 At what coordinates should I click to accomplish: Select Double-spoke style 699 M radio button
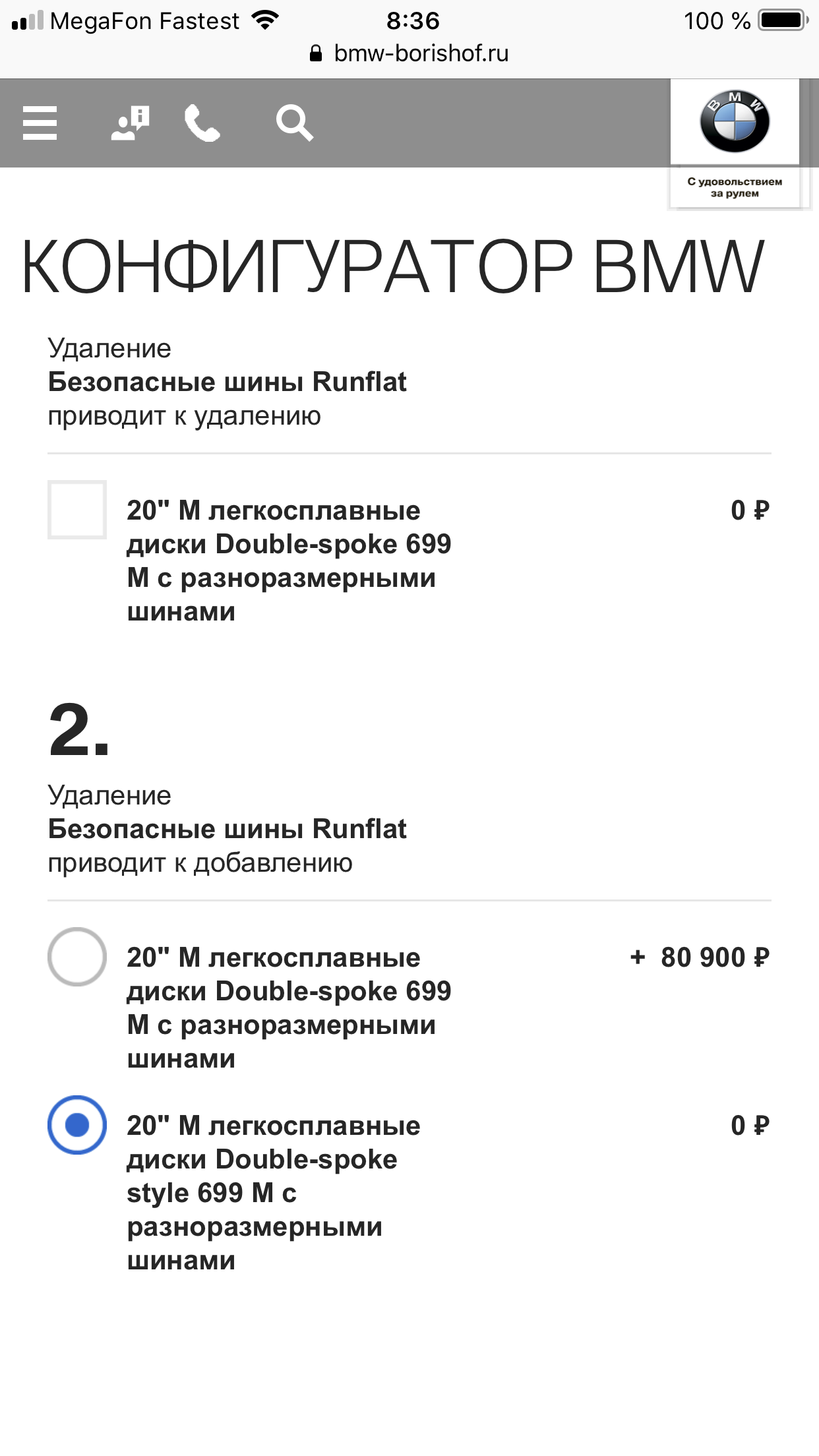pos(77,1125)
